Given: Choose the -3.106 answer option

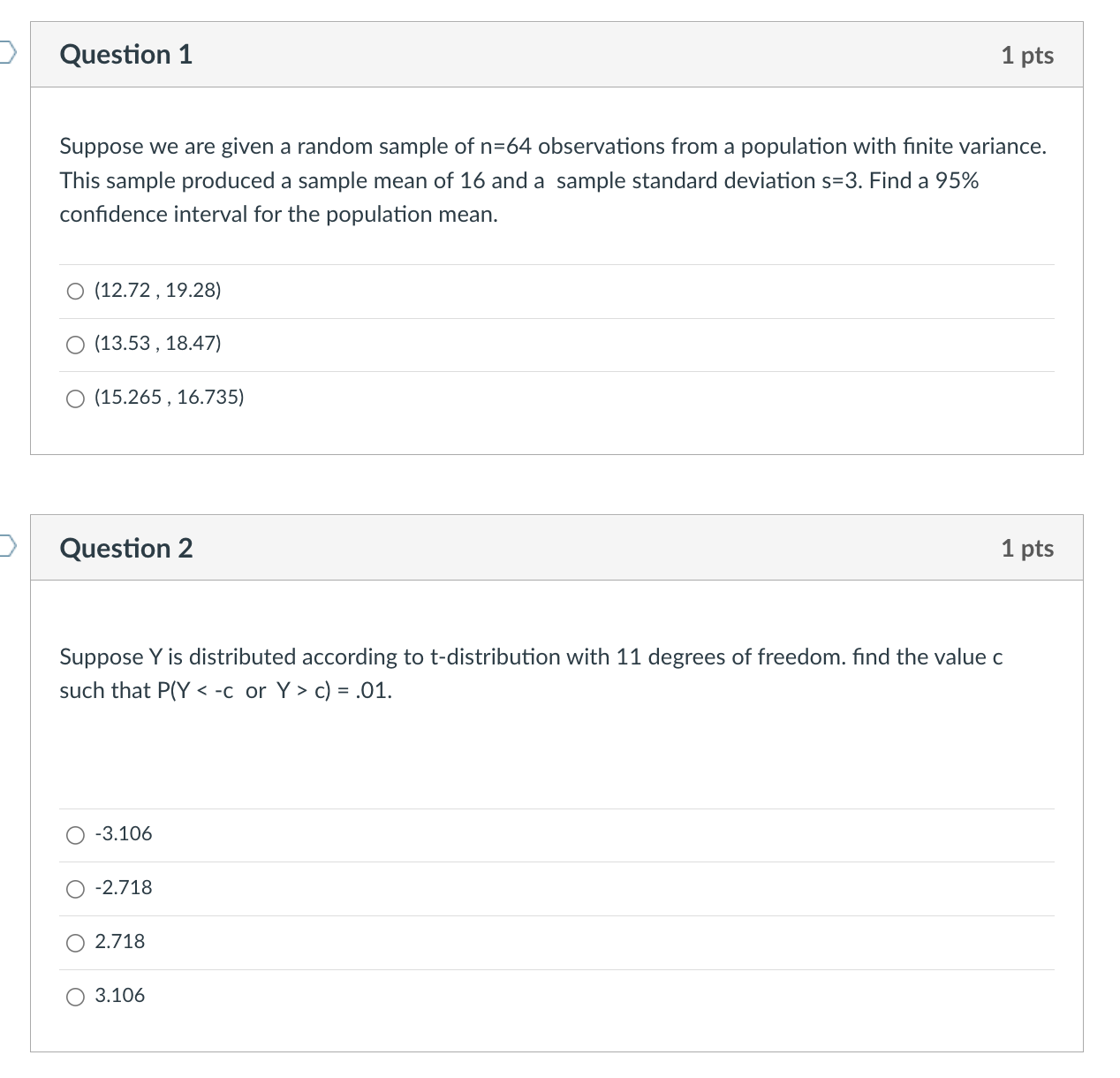Looking at the screenshot, I should tap(76, 834).
